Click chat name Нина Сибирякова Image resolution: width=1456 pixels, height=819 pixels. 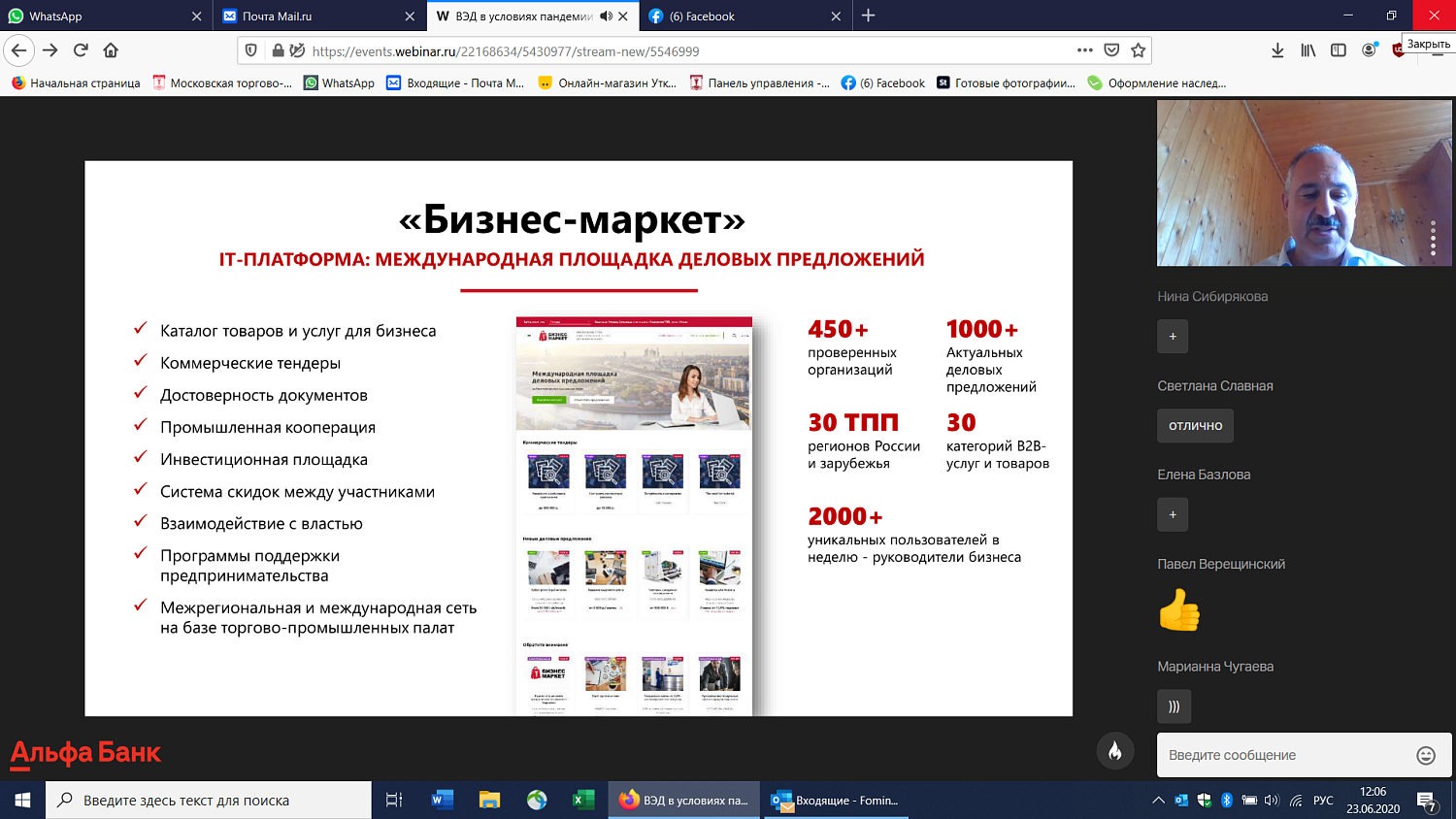click(1212, 297)
